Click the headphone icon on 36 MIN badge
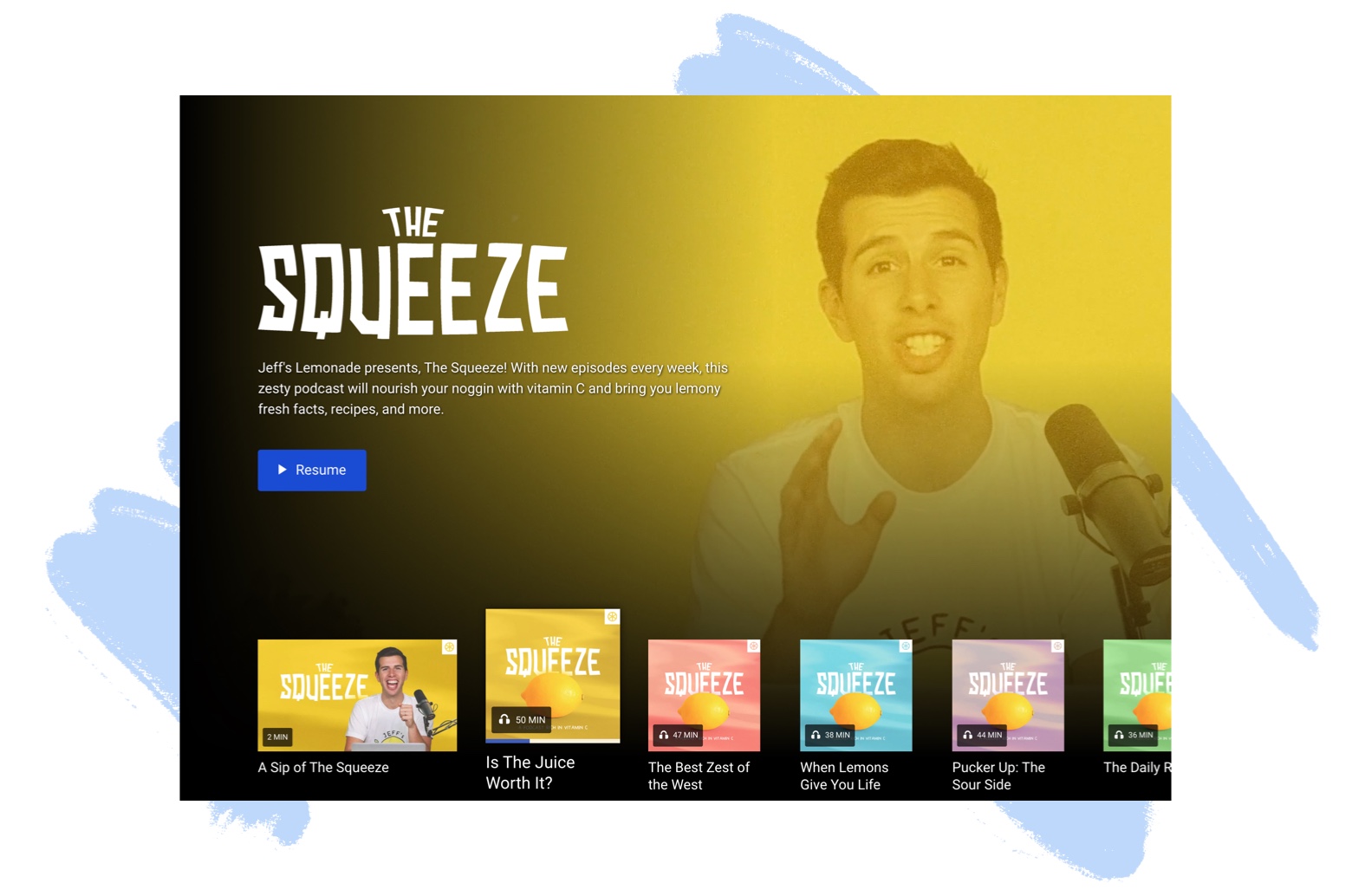 (1119, 735)
